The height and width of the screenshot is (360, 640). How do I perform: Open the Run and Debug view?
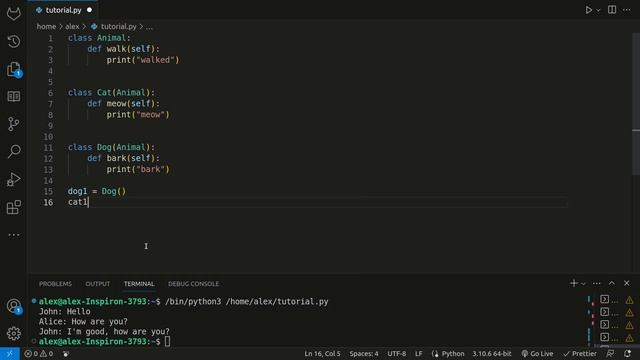[x=13, y=179]
